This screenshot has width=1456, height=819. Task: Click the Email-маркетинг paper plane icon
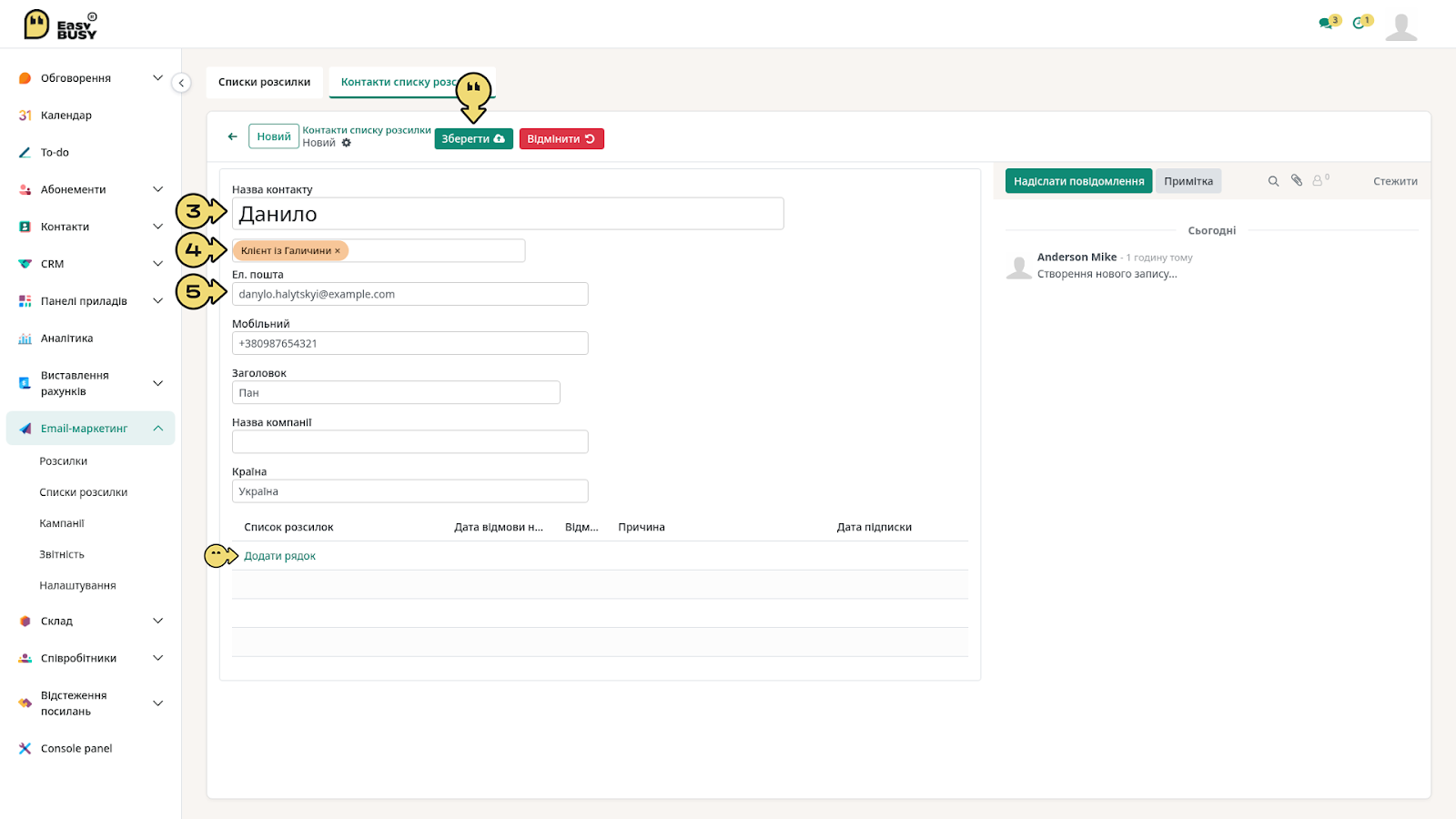[25, 429]
